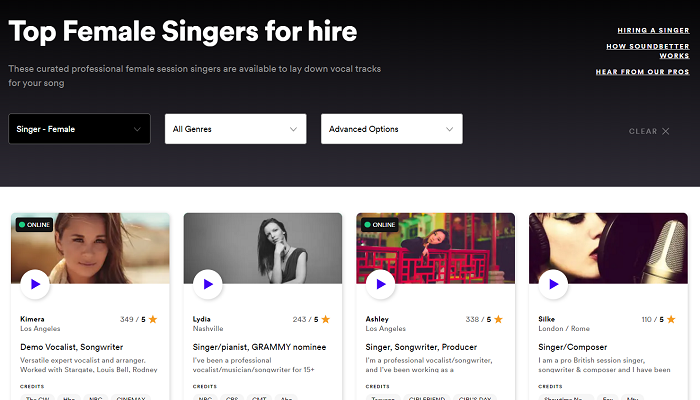Image resolution: width=700 pixels, height=400 pixels.
Task: Expand the Advanced Options dropdown
Action: (391, 129)
